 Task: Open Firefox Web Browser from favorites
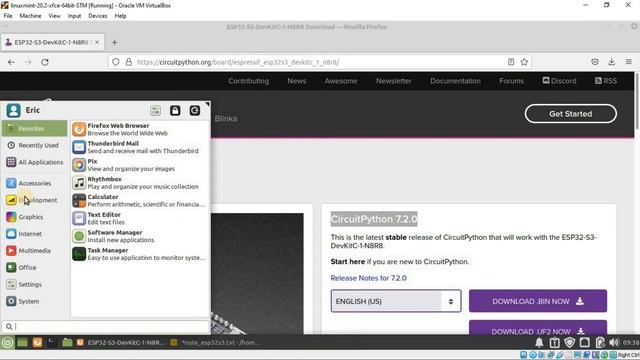[140, 129]
